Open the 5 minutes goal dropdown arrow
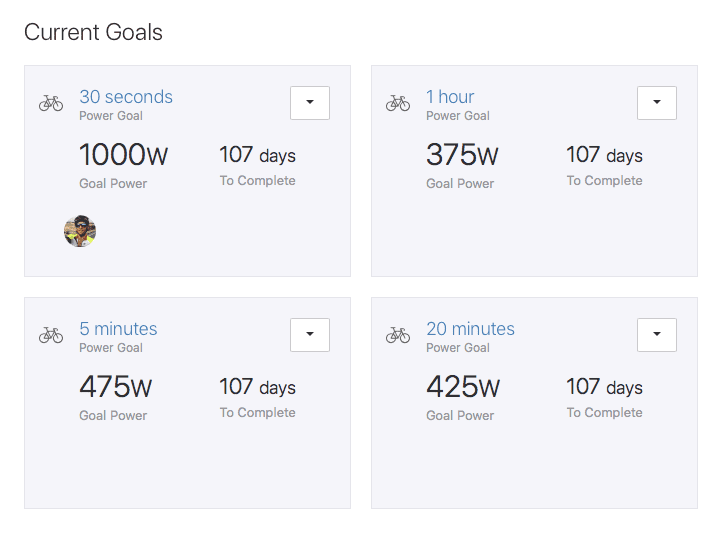The height and width of the screenshot is (540, 724). (x=310, y=335)
